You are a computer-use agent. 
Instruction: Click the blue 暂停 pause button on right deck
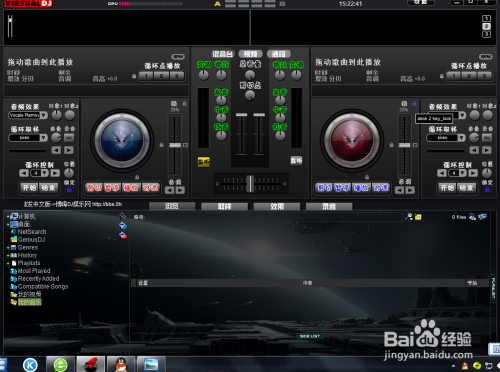pos(342,188)
